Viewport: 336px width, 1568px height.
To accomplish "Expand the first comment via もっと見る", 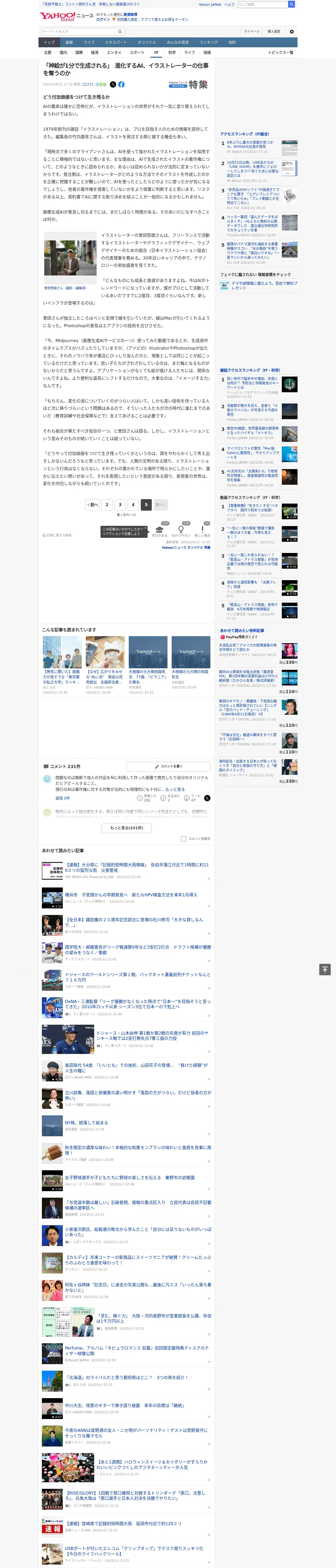I will point(175,789).
